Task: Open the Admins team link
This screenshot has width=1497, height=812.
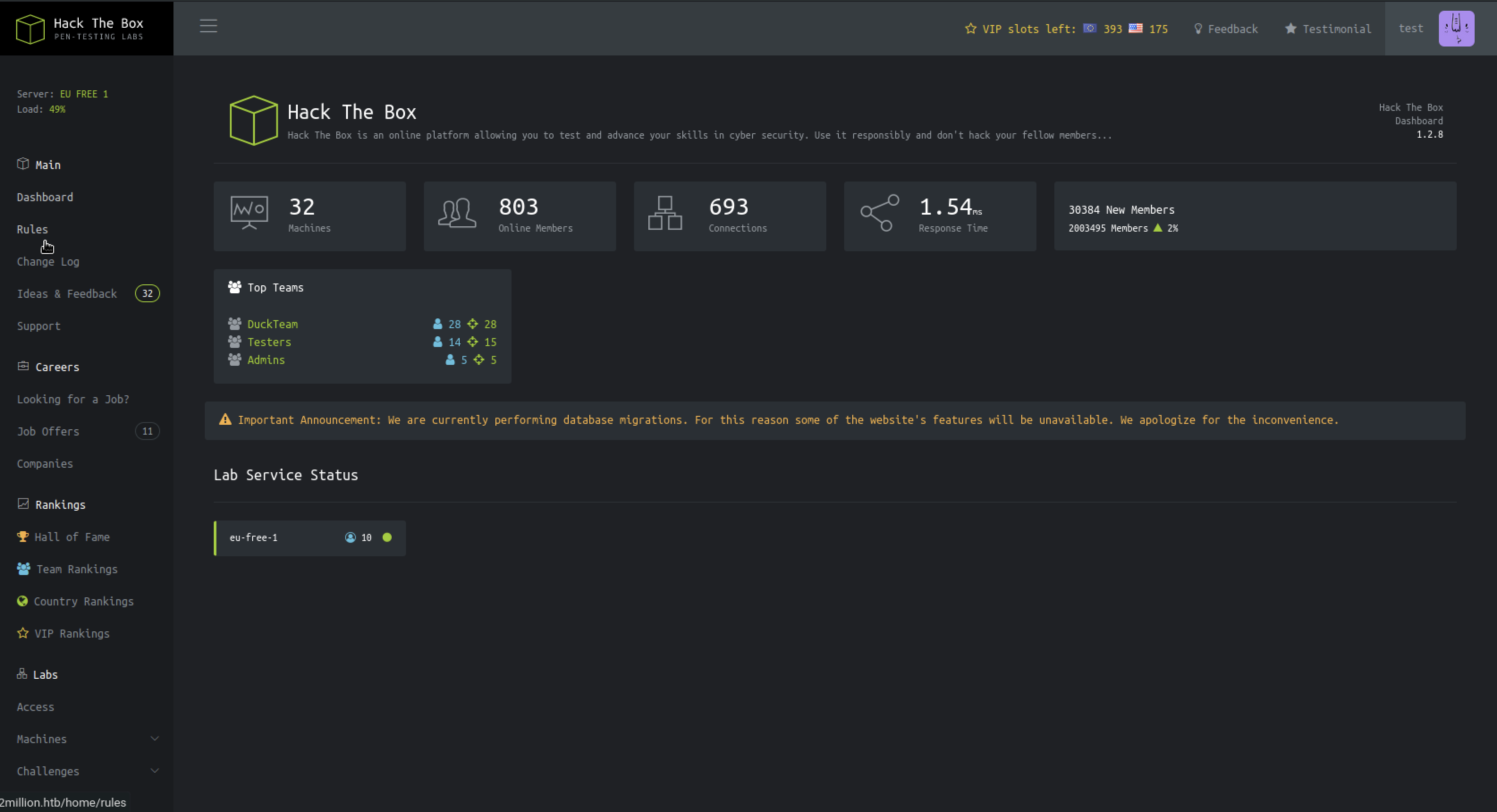Action: pyautogui.click(x=266, y=360)
